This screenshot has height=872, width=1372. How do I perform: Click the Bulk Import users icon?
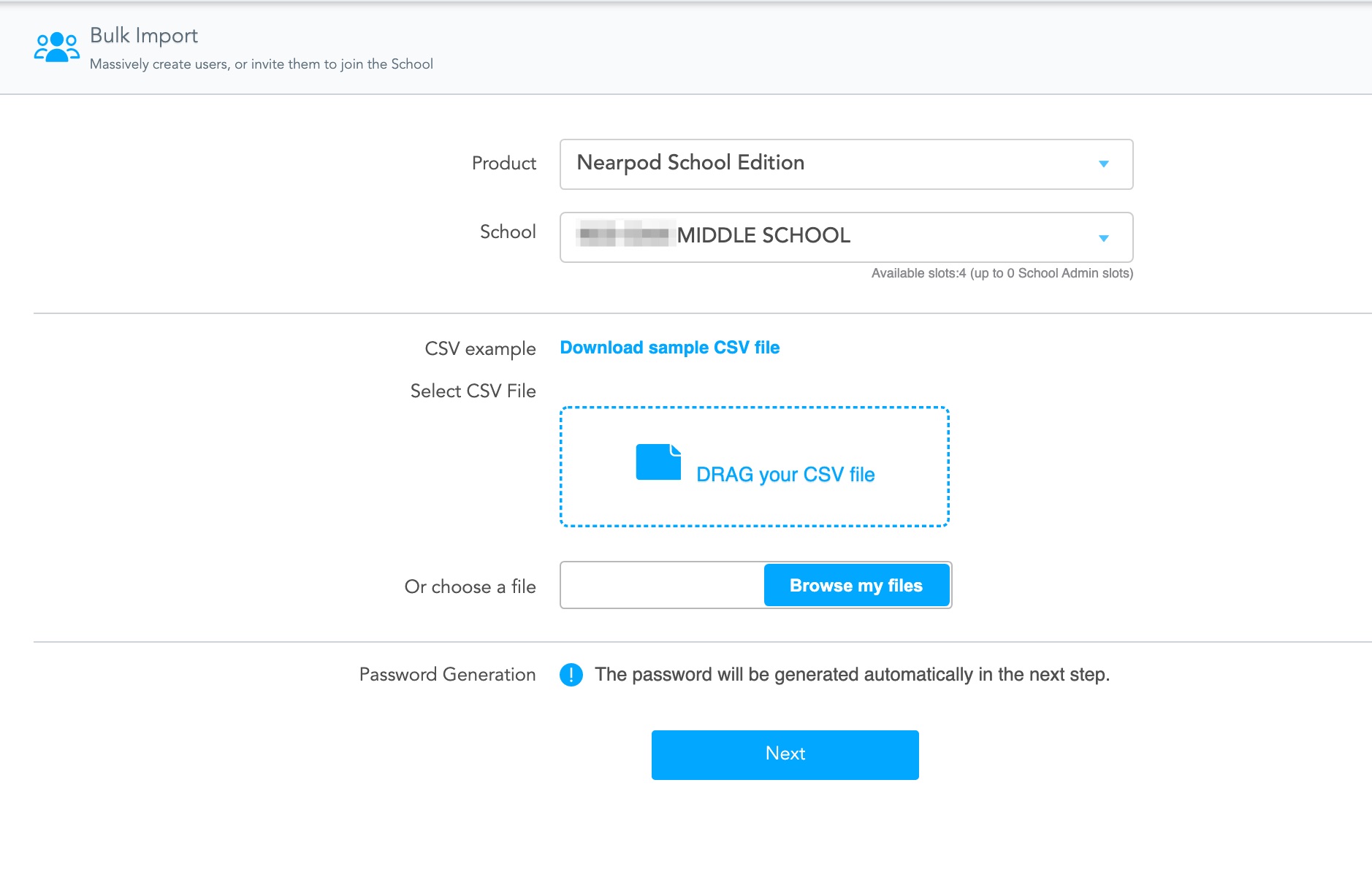coord(56,47)
